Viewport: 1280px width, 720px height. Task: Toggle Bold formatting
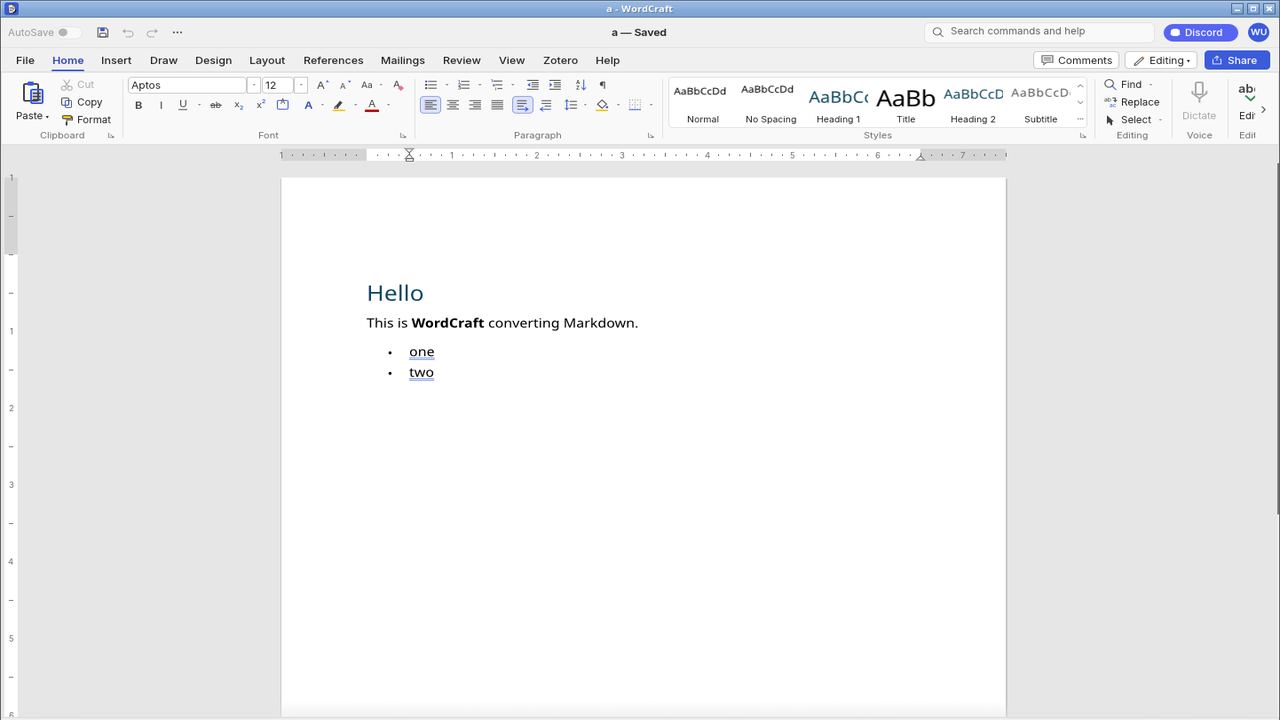point(138,105)
